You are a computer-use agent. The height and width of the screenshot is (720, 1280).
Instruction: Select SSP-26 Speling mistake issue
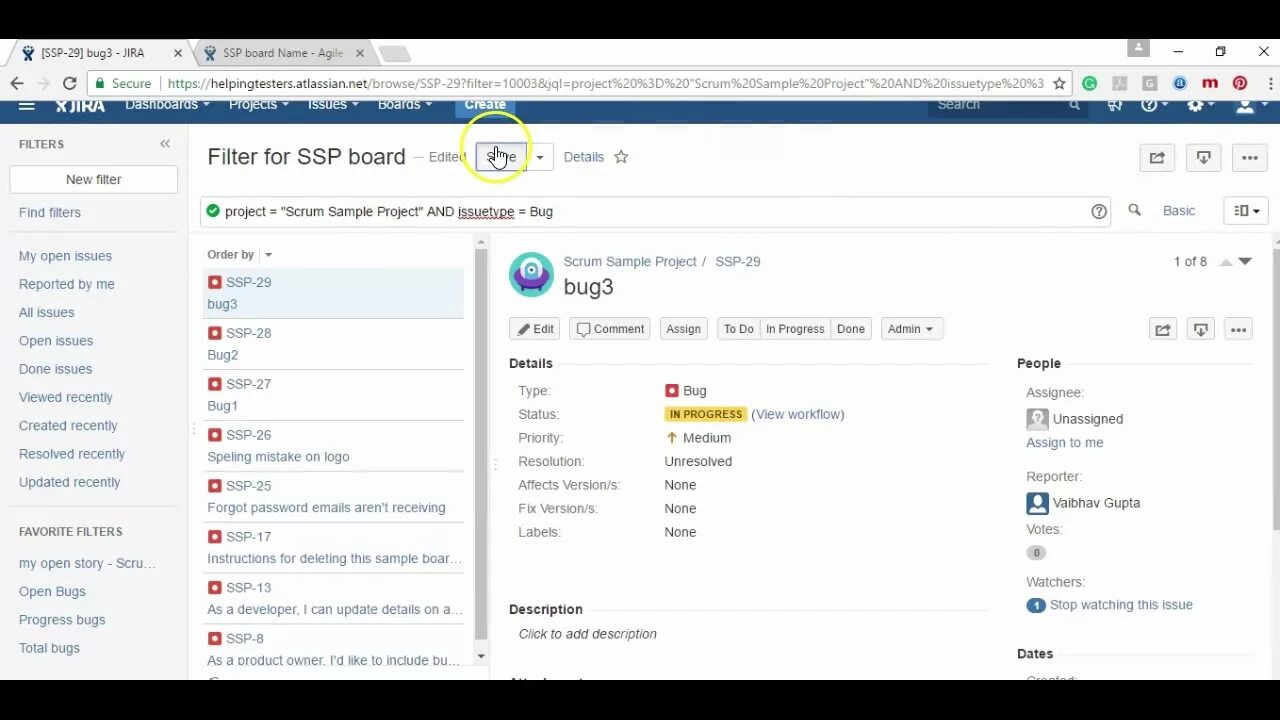tap(333, 446)
